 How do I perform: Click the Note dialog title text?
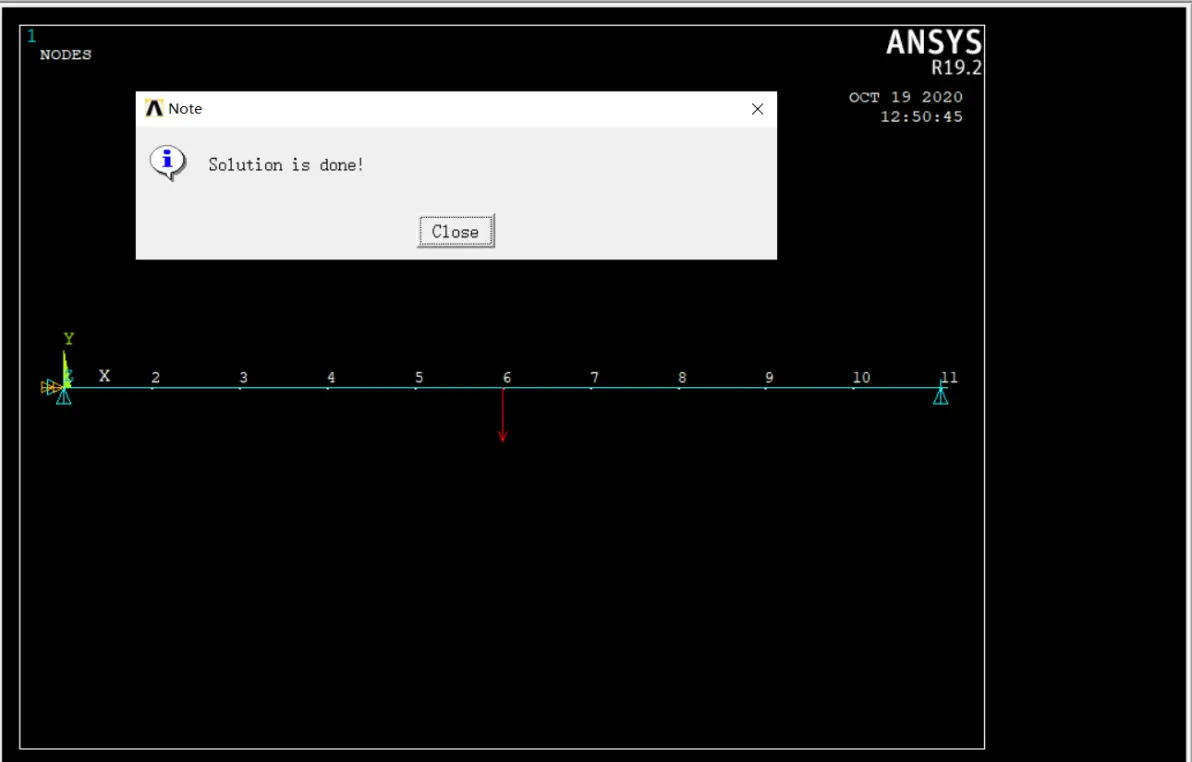185,109
